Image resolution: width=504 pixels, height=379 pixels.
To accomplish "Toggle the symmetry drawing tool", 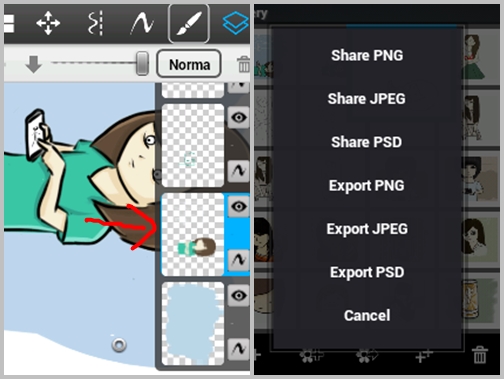I will [x=96, y=23].
